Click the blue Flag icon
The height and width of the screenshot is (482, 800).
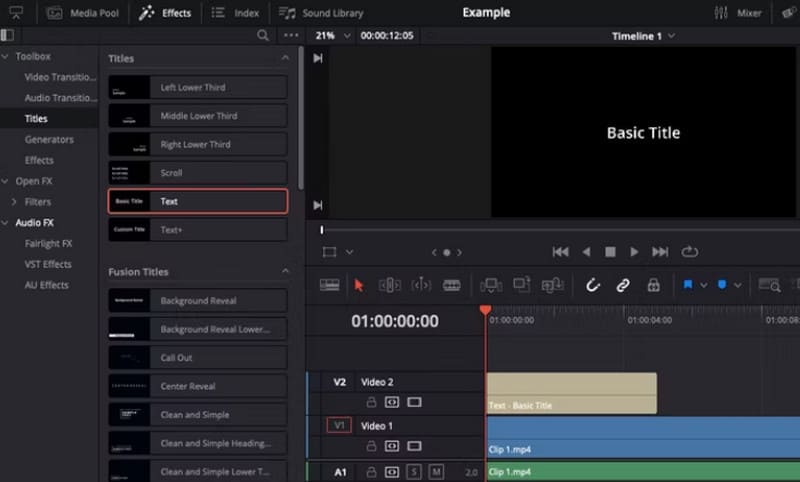click(688, 285)
